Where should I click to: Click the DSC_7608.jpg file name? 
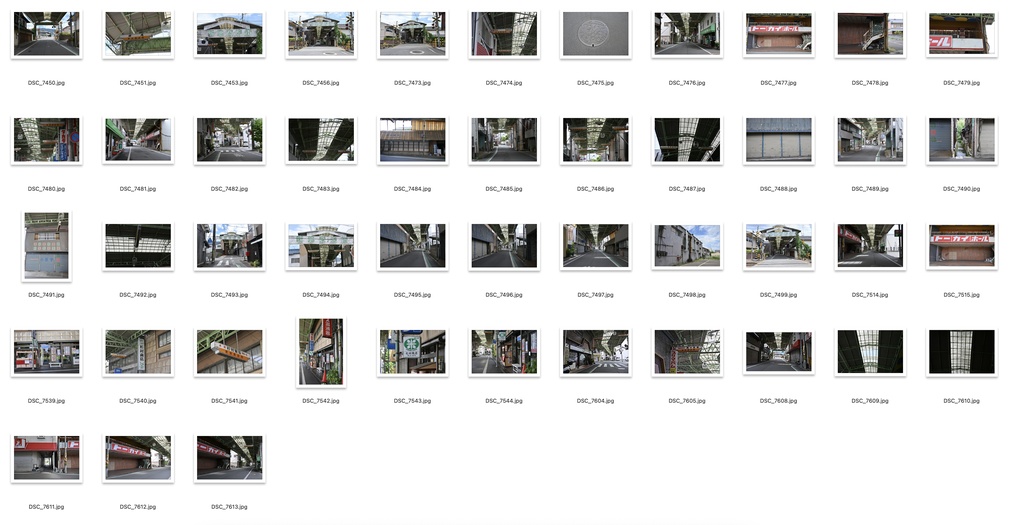(778, 401)
